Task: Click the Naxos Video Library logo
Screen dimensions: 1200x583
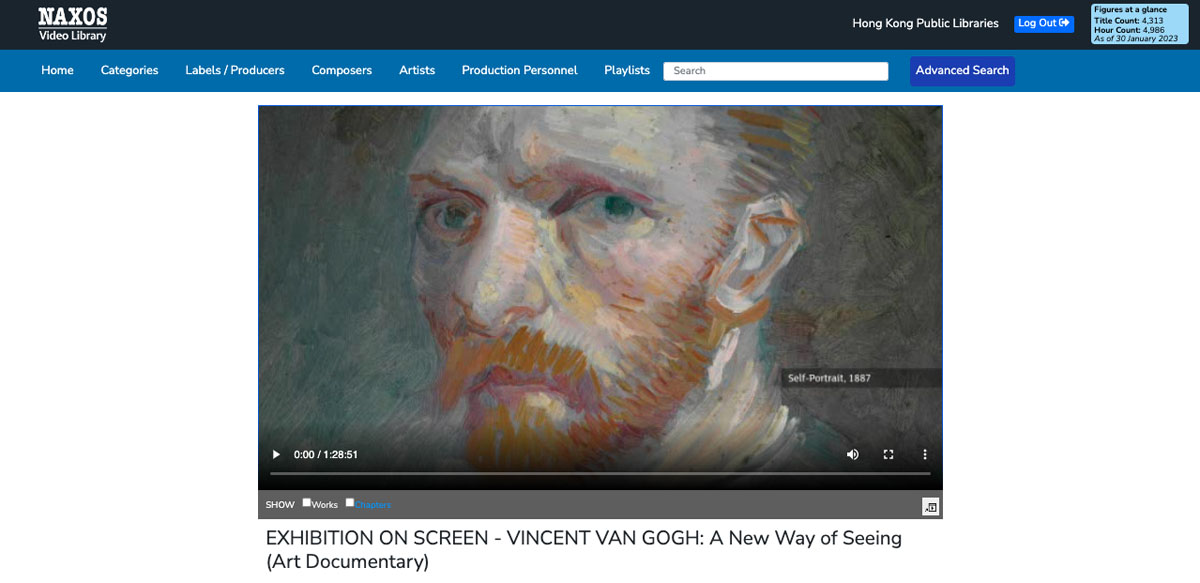Action: [x=73, y=24]
